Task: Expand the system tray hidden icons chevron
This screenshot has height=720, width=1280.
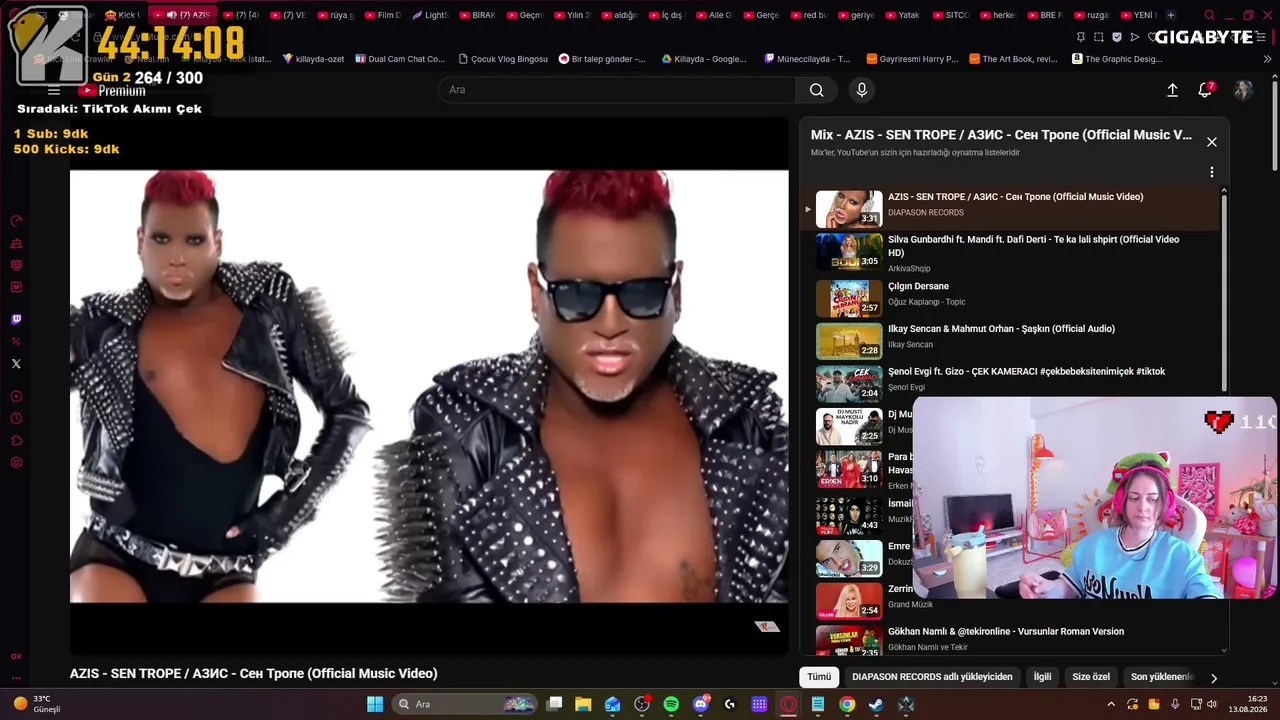Action: point(1110,704)
